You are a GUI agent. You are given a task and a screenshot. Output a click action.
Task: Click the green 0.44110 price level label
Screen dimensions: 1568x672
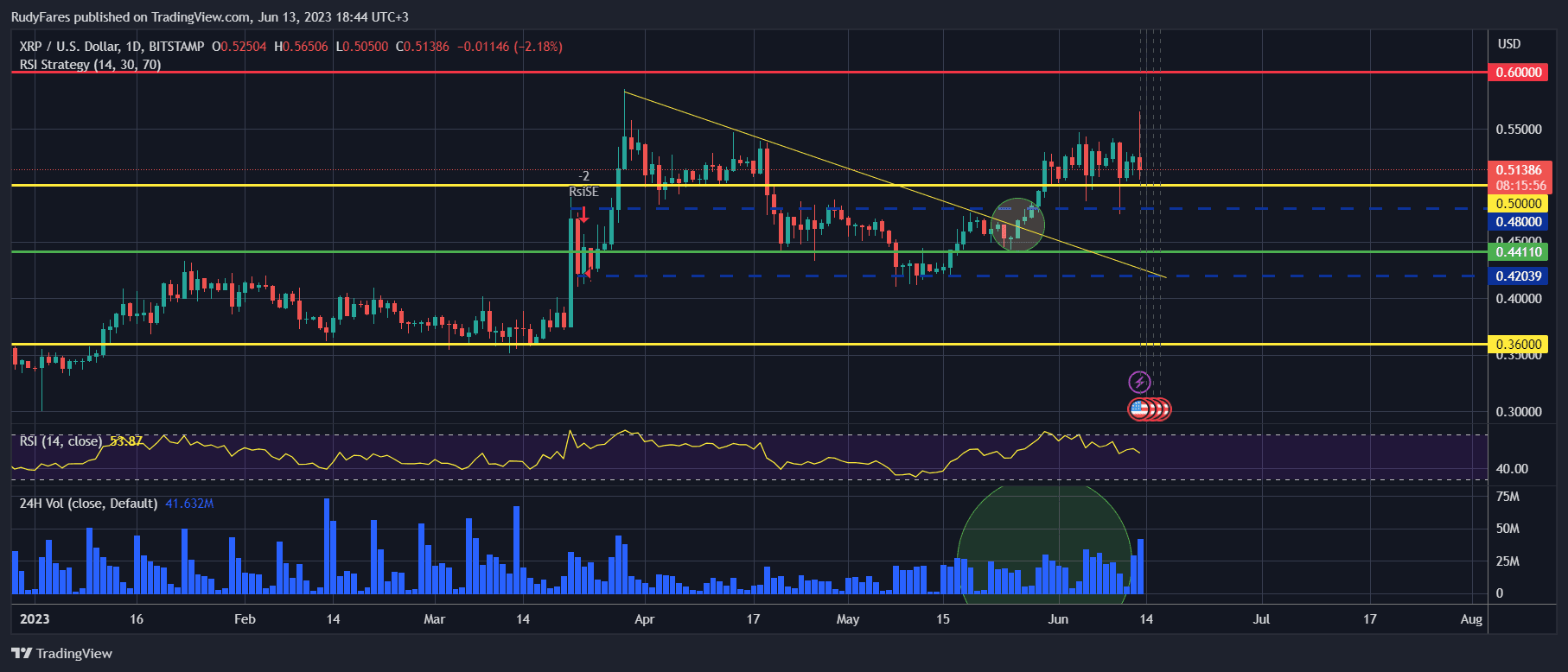(1518, 252)
